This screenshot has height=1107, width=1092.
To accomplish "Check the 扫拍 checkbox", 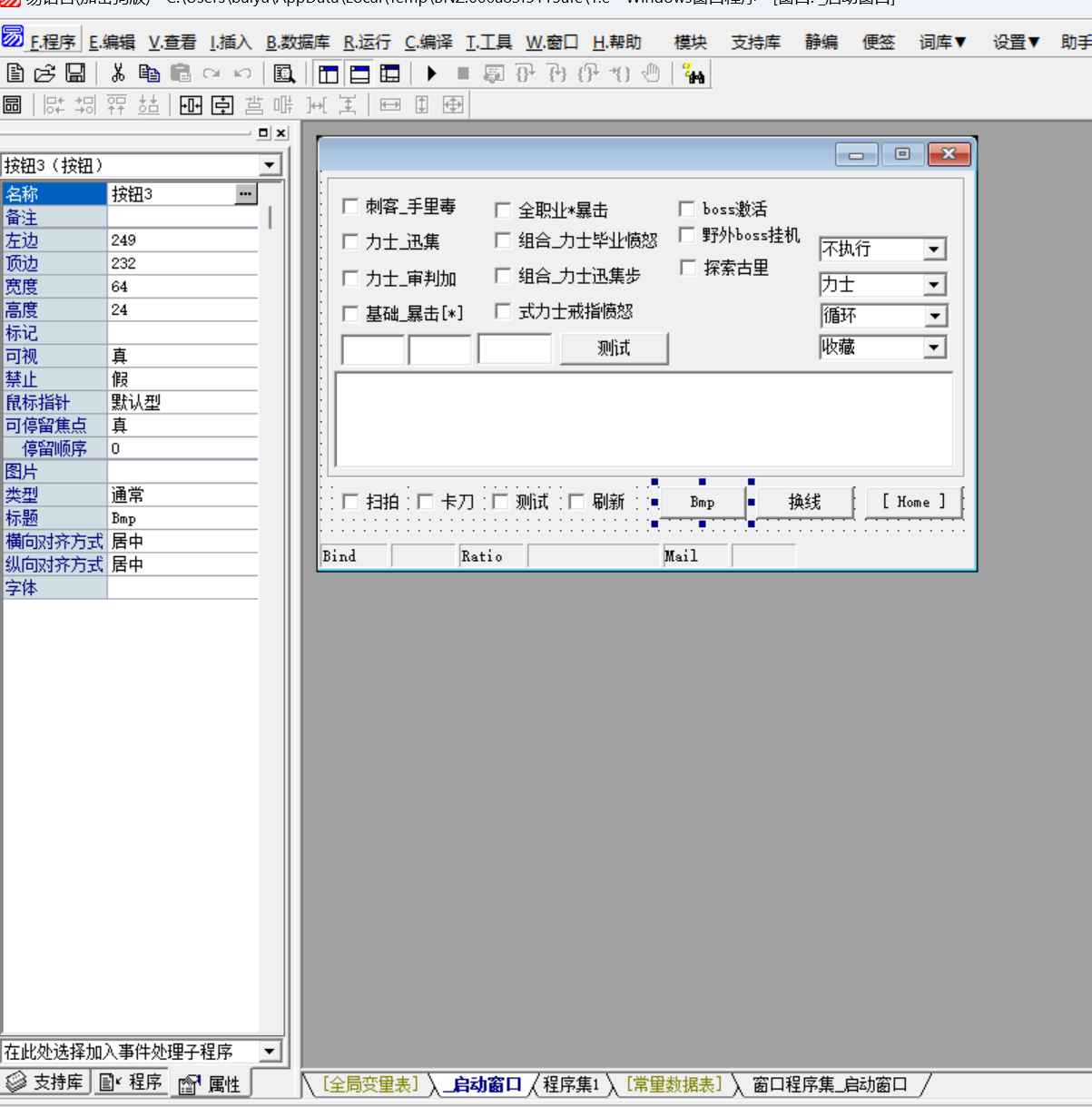I will (350, 502).
